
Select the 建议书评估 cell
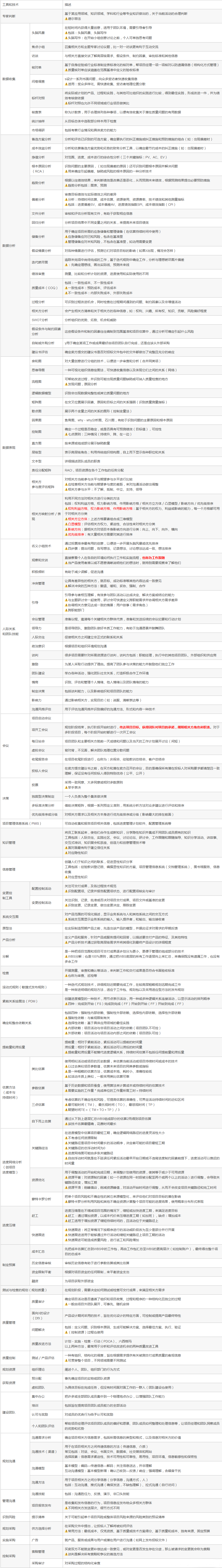tap(46, 352)
